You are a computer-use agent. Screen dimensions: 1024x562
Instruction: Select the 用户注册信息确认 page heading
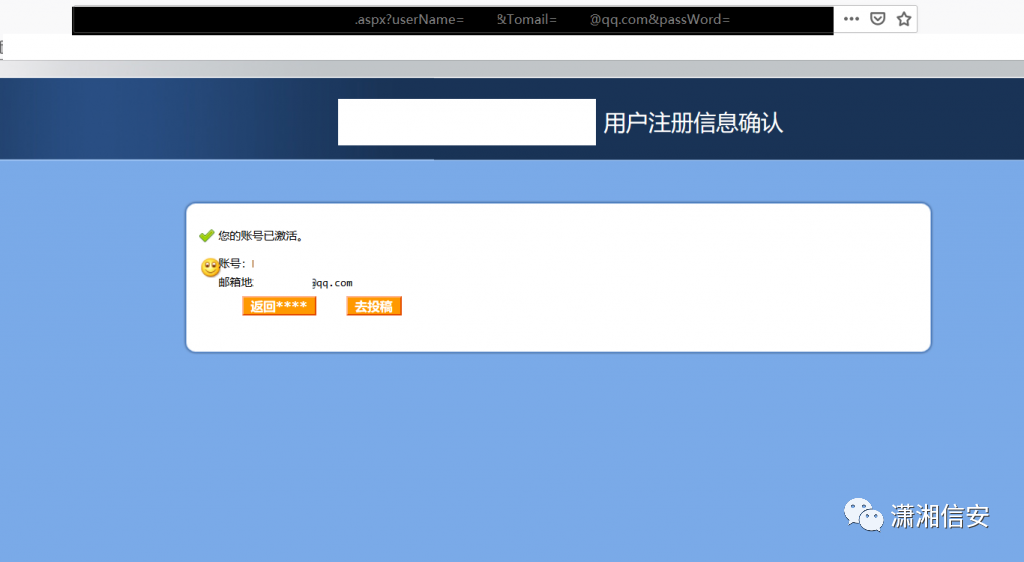pos(693,123)
